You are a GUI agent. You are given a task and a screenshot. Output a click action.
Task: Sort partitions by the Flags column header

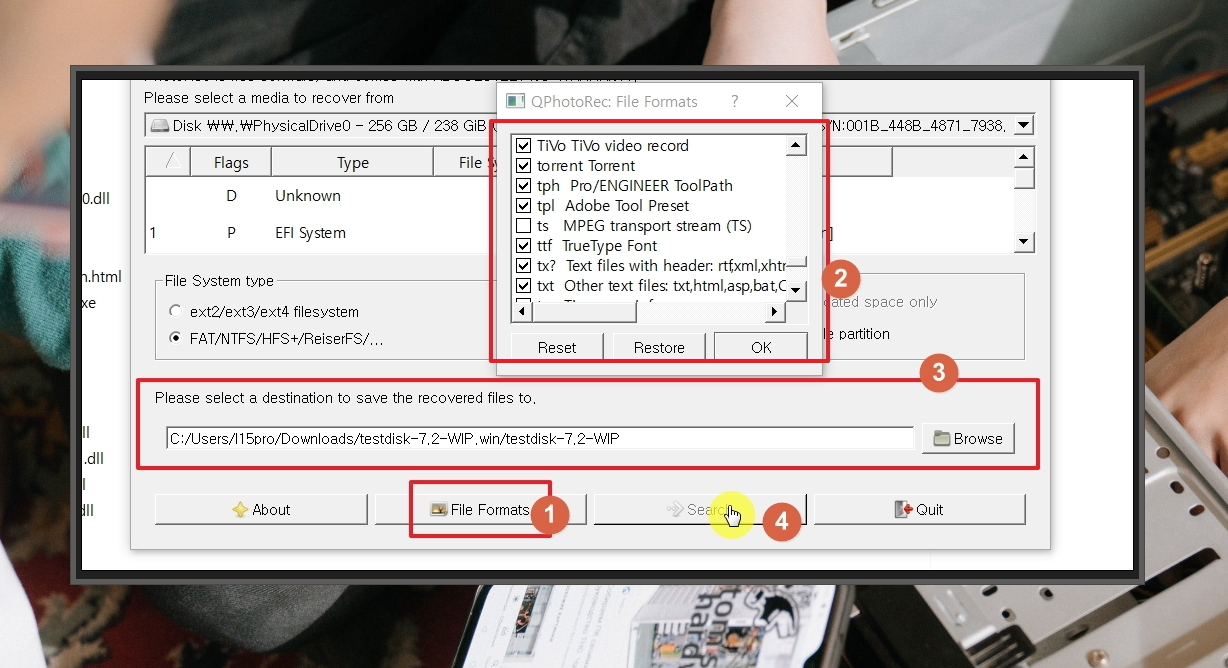(x=231, y=162)
